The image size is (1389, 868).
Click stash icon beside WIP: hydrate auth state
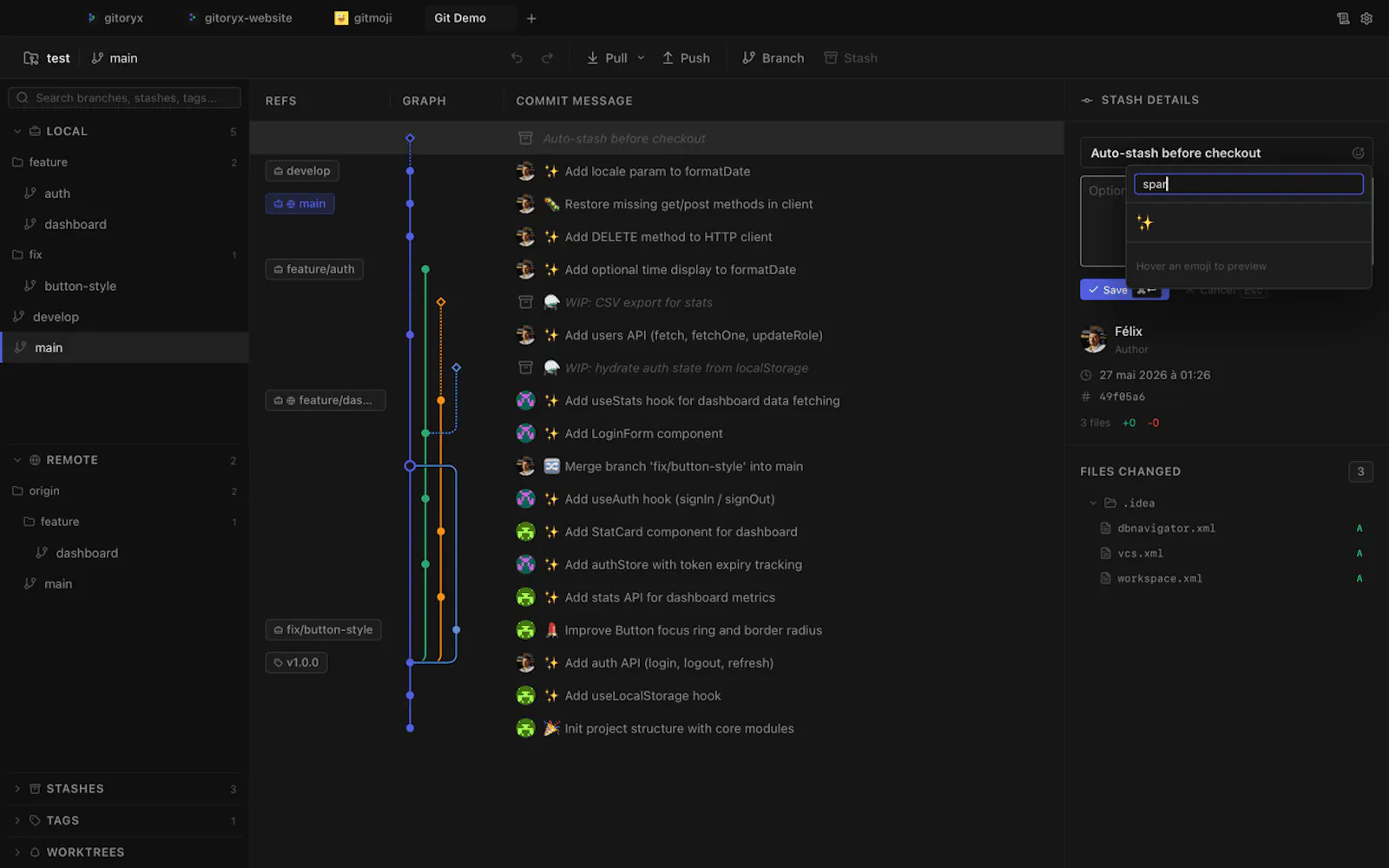525,368
